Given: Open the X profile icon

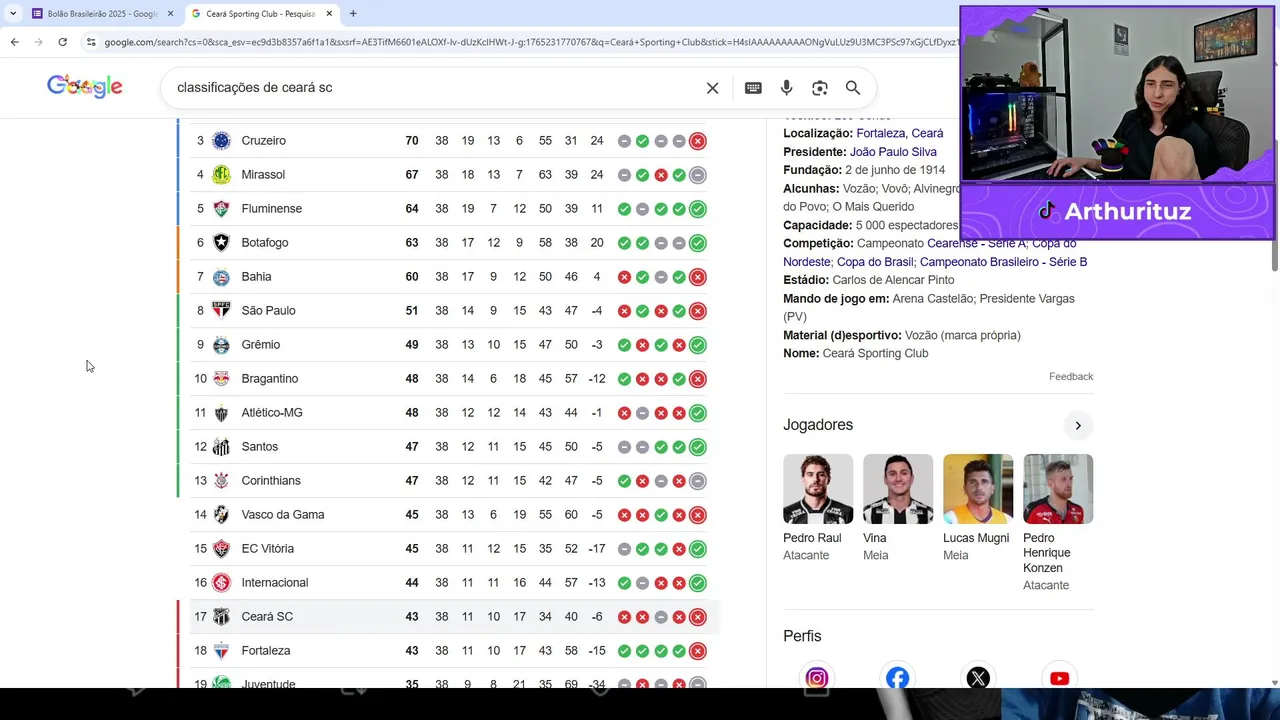Looking at the screenshot, I should pos(978,678).
